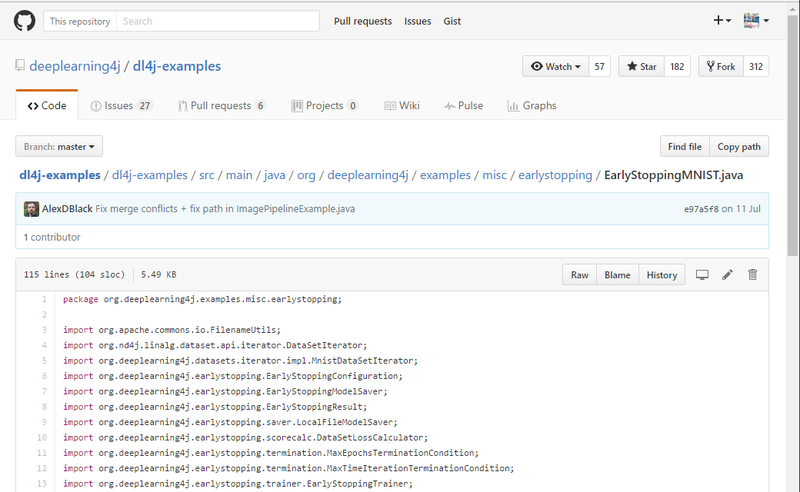Go to the examples breadcrumb folder
Image resolution: width=800 pixels, height=492 pixels.
coord(445,175)
